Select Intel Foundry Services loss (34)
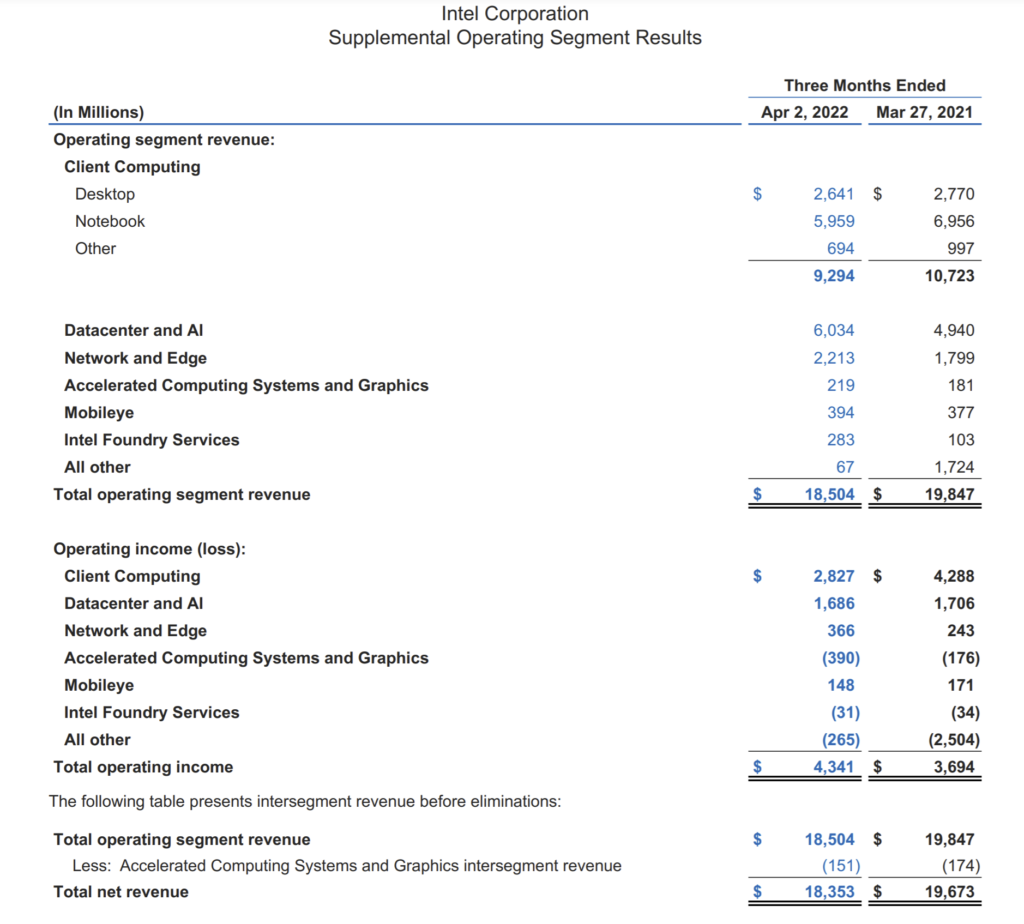The width and height of the screenshot is (1024, 924). [x=965, y=713]
